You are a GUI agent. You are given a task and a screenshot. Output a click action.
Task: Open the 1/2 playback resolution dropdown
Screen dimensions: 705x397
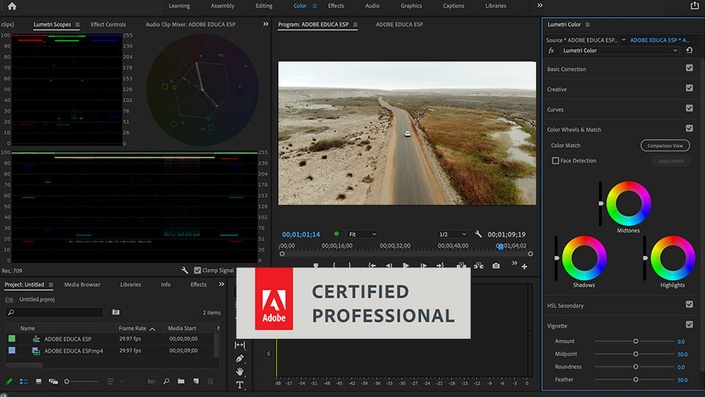453,234
